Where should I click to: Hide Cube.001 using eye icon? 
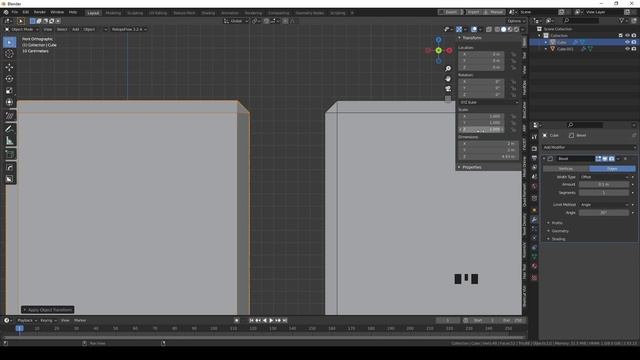click(627, 49)
